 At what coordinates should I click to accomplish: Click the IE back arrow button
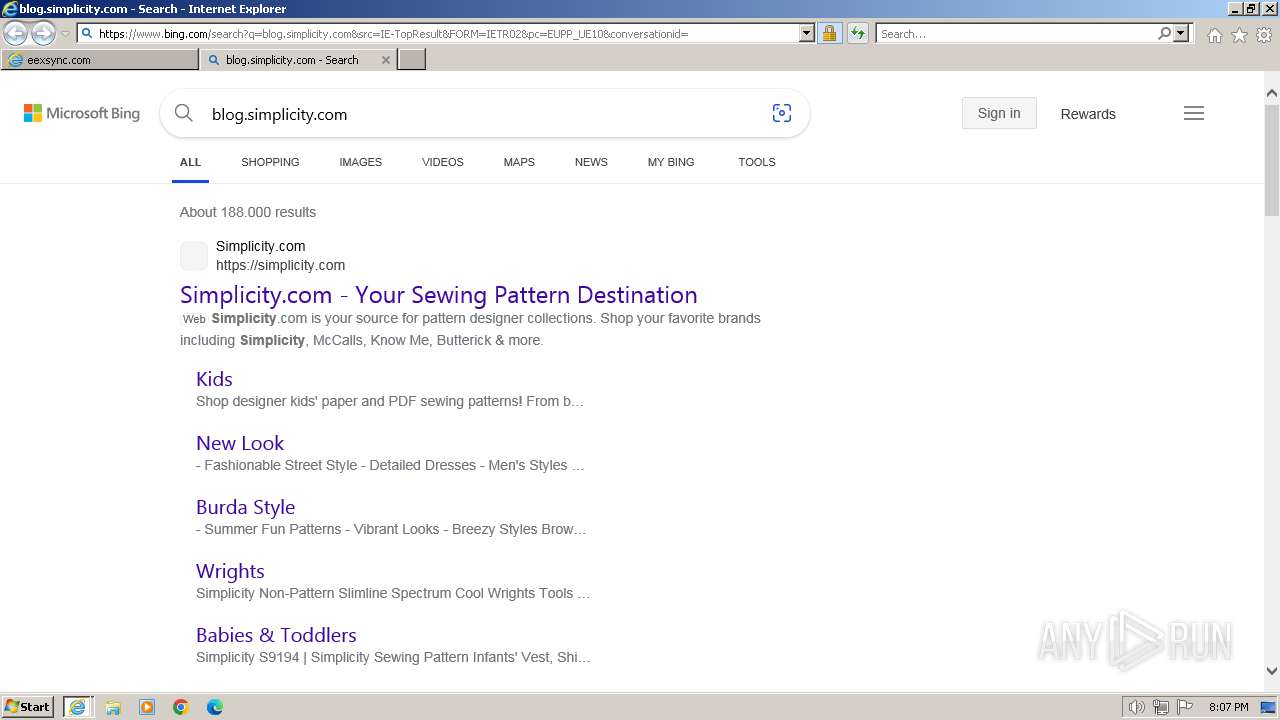[16, 34]
